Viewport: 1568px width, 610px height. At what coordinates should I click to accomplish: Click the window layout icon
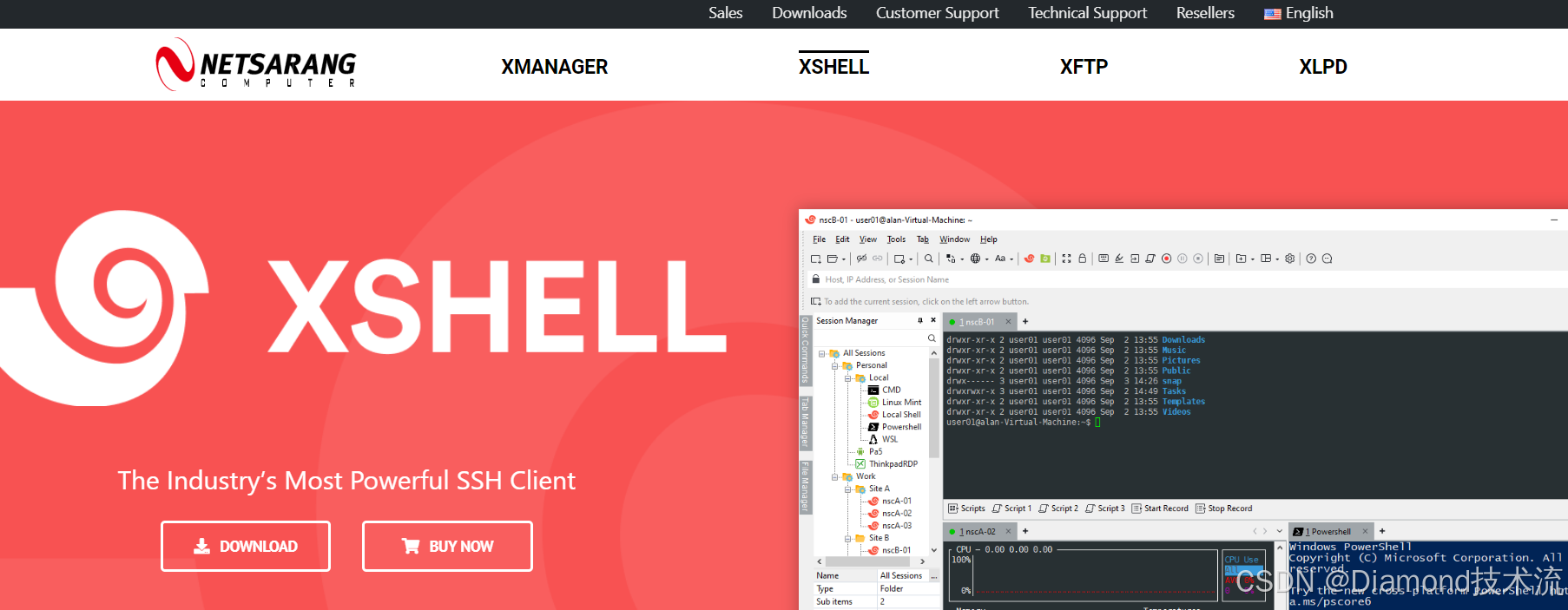pos(1266,259)
